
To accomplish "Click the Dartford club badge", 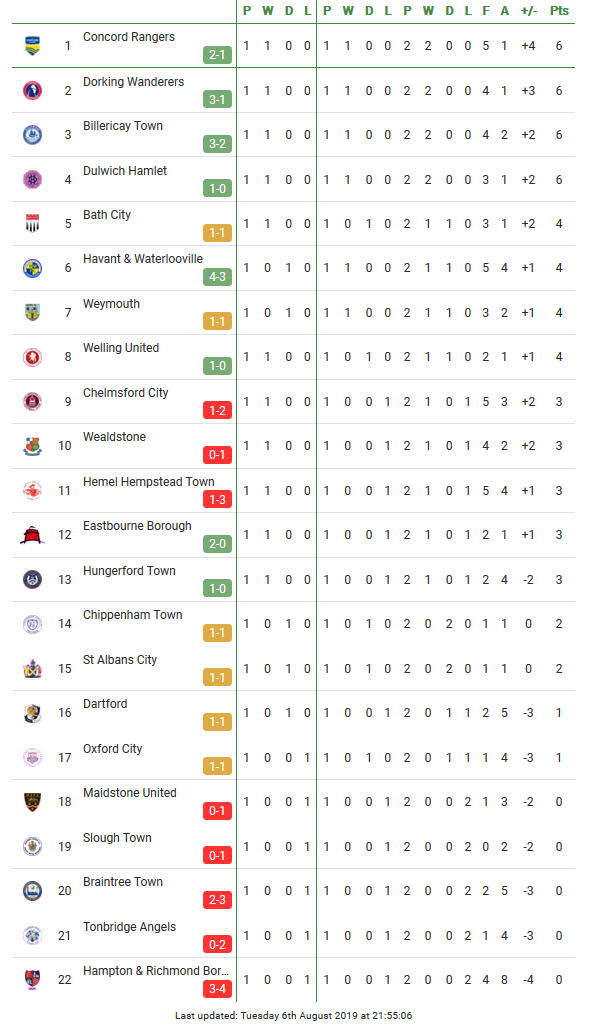I will click(x=32, y=713).
